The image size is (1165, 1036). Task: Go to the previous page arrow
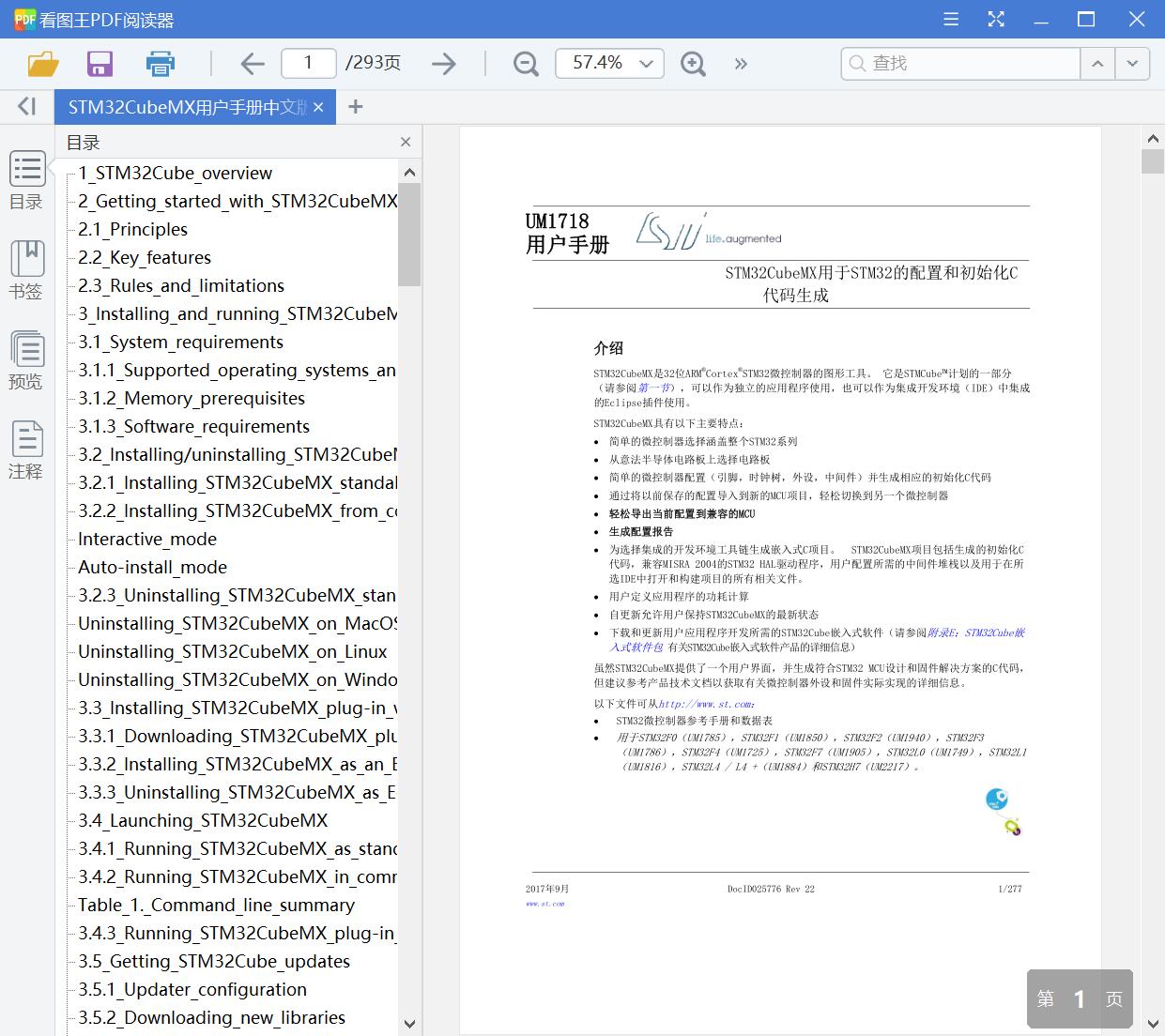[253, 64]
